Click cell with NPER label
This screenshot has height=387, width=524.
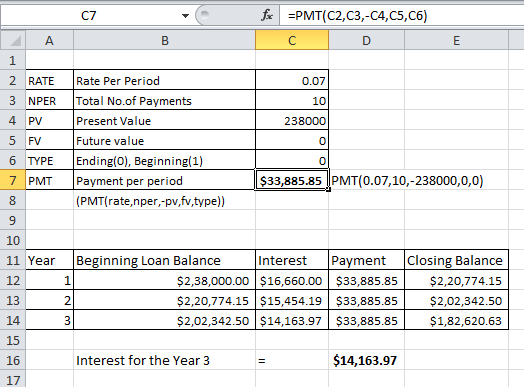[x=49, y=100]
